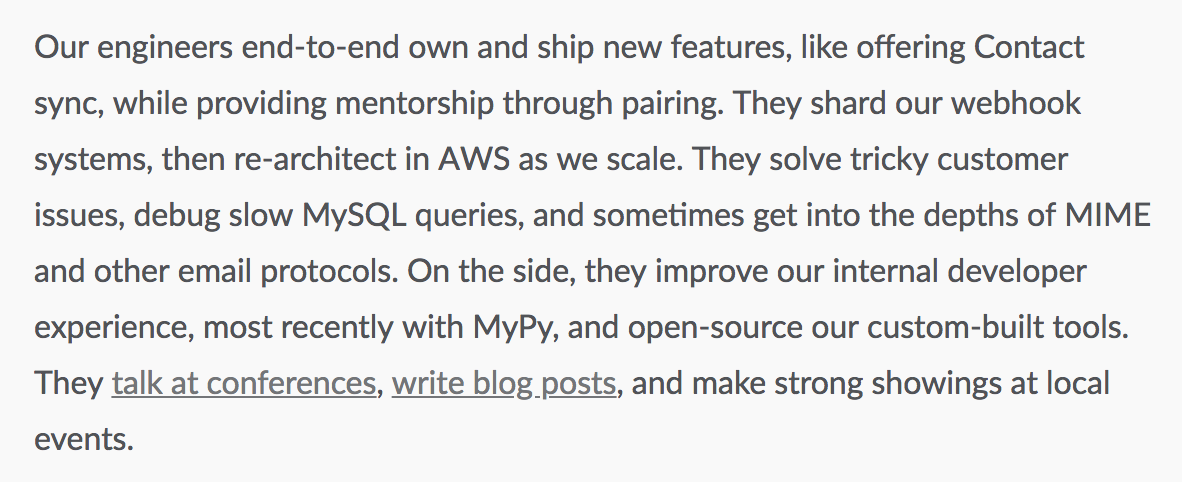1182x482 pixels.
Task: Click the word 'experience' starting the sixth line
Action: (115, 328)
